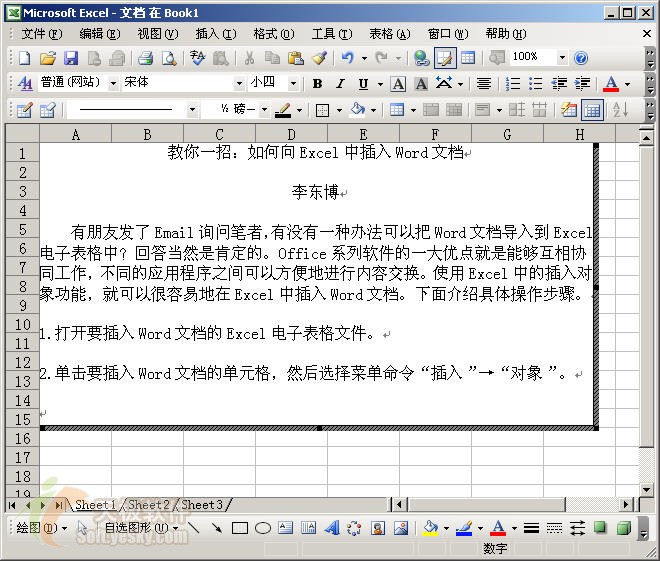Apply red font color with A icon

point(611,84)
